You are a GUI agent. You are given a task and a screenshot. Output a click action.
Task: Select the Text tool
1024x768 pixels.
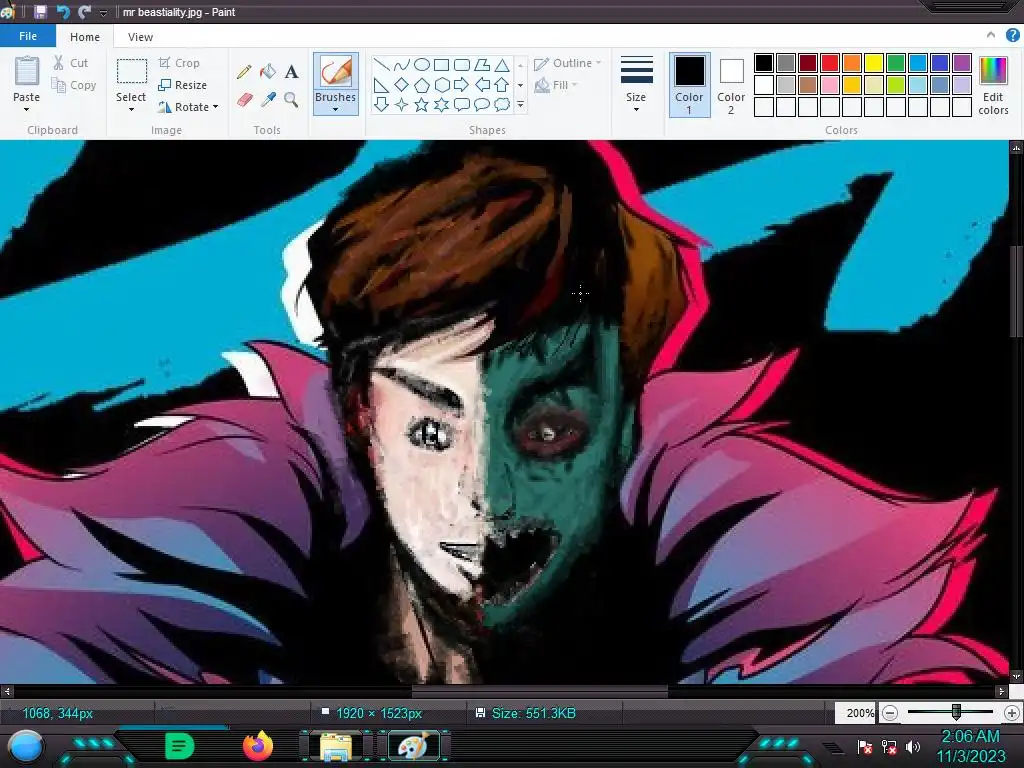[291, 71]
